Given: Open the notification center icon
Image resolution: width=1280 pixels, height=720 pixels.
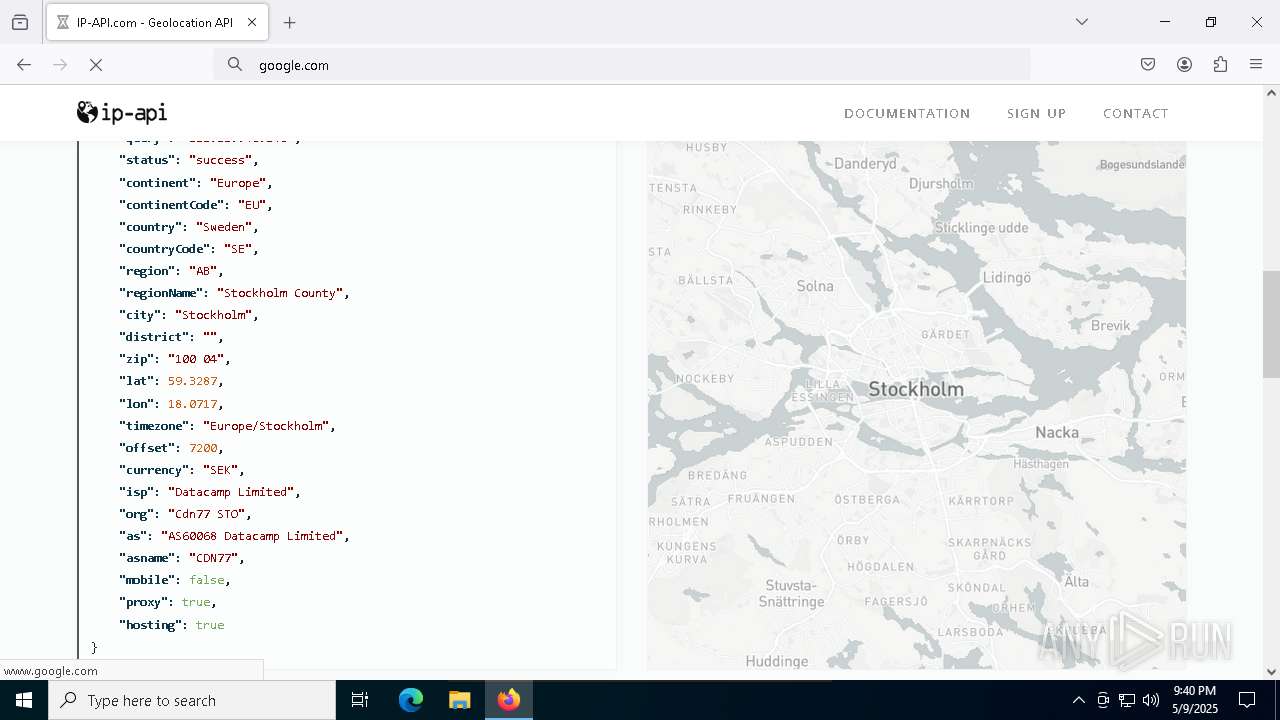Looking at the screenshot, I should (1247, 700).
